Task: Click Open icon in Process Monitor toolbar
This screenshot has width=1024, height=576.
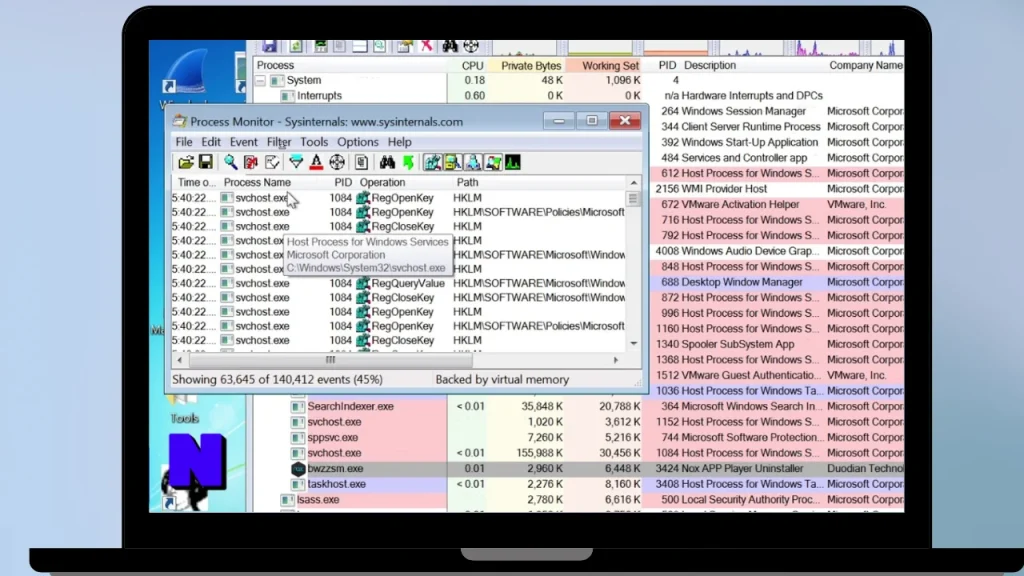Action: (x=185, y=163)
